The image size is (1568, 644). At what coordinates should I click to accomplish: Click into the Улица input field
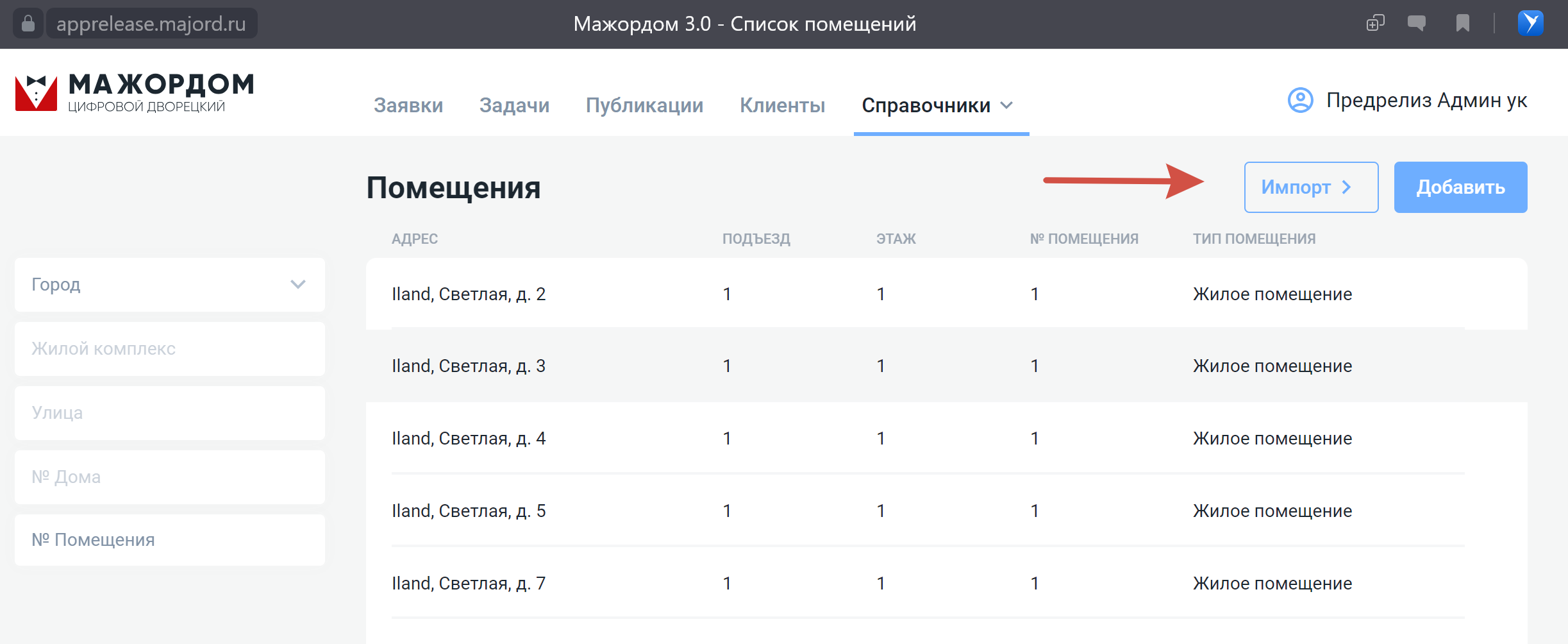point(169,413)
